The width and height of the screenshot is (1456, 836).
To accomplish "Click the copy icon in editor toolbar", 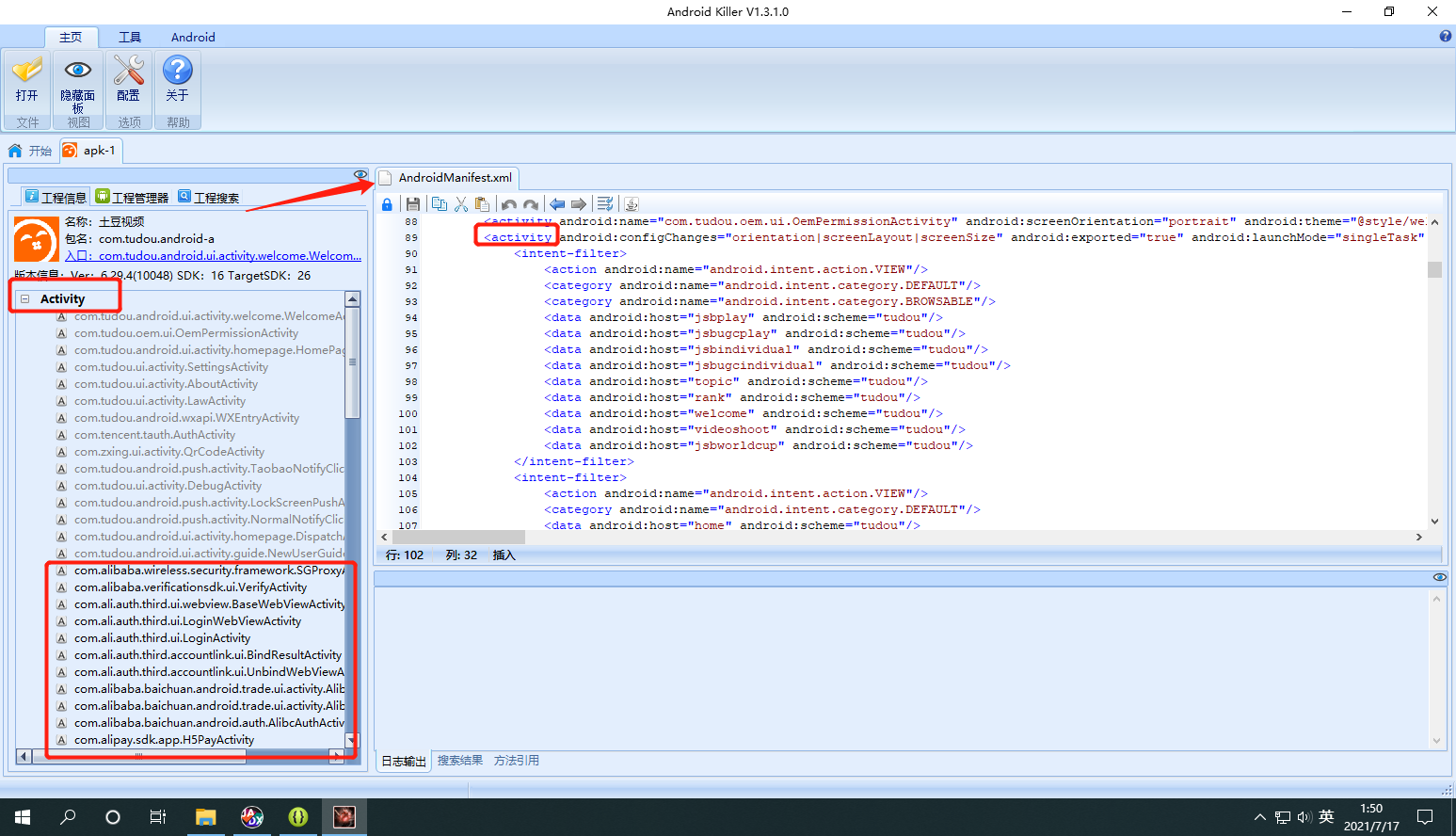I will (440, 204).
